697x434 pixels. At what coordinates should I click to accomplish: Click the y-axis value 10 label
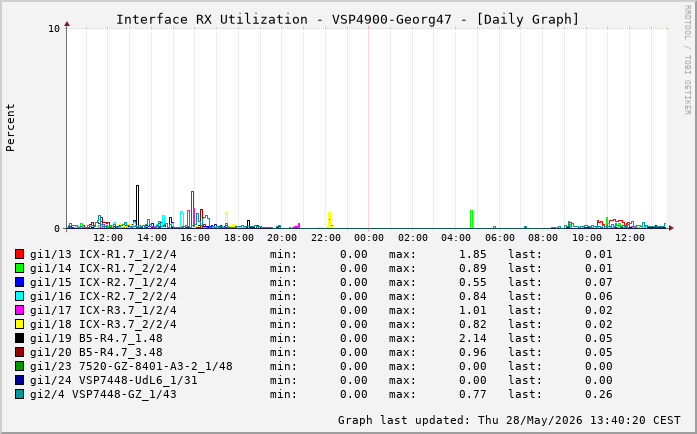[54, 29]
